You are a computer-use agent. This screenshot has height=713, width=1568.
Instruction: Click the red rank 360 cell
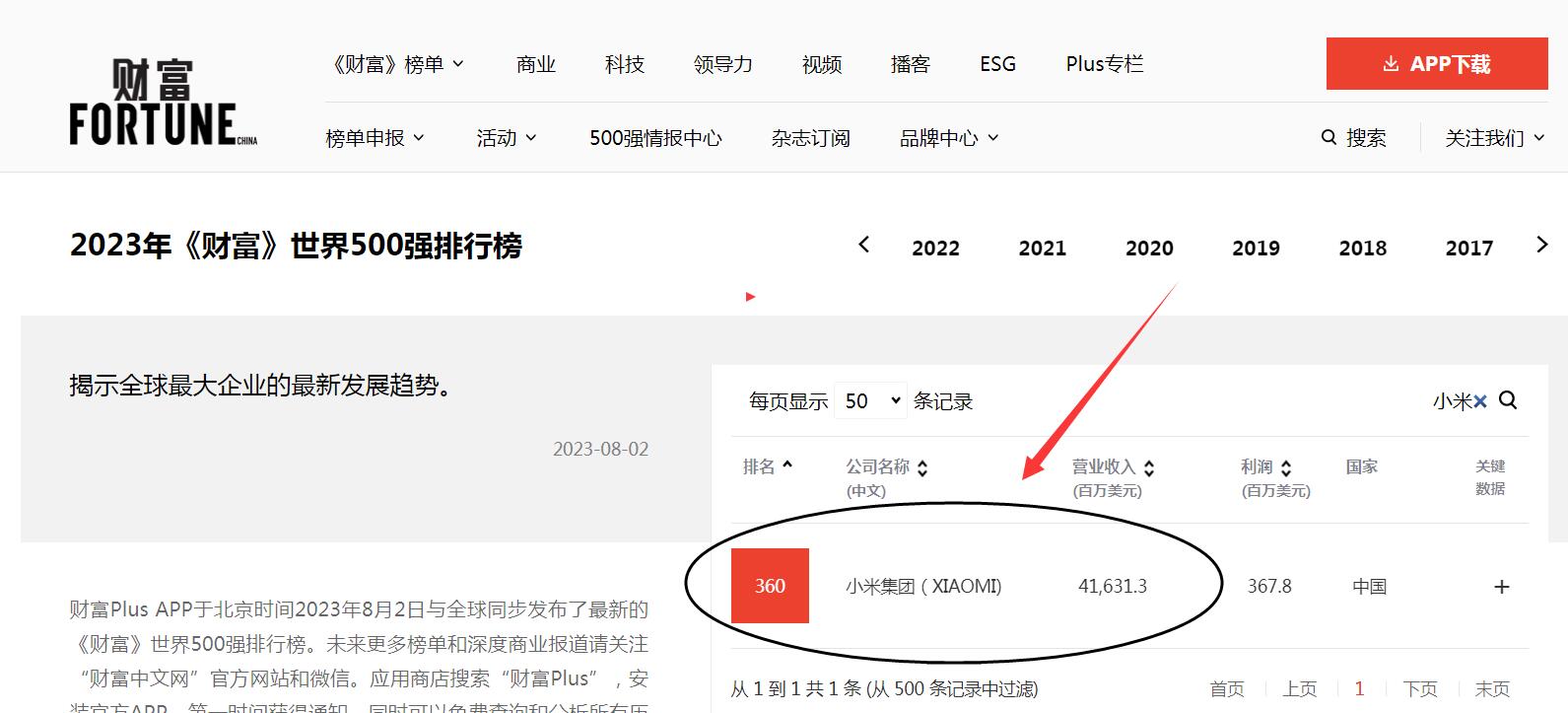[770, 586]
